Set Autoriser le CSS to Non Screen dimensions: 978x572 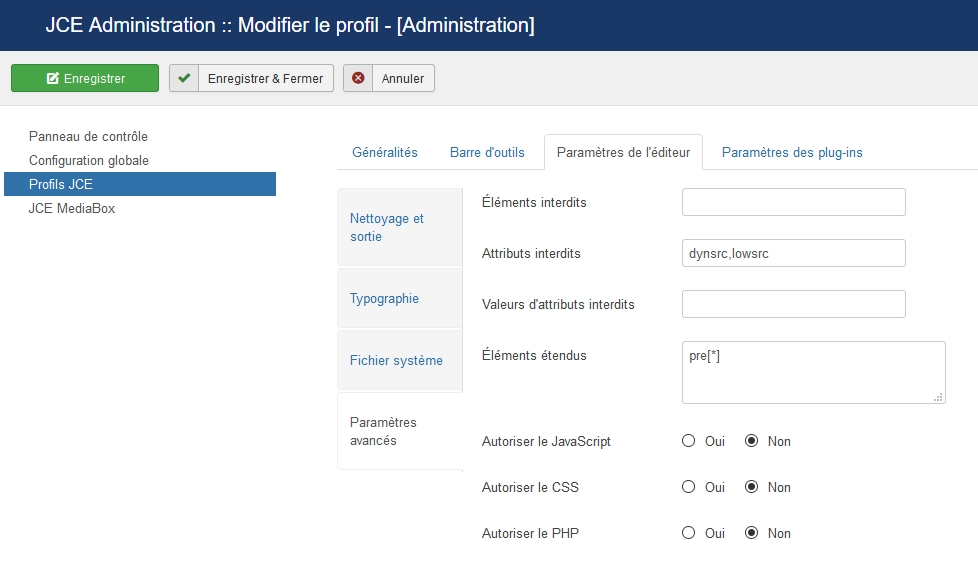click(x=752, y=487)
